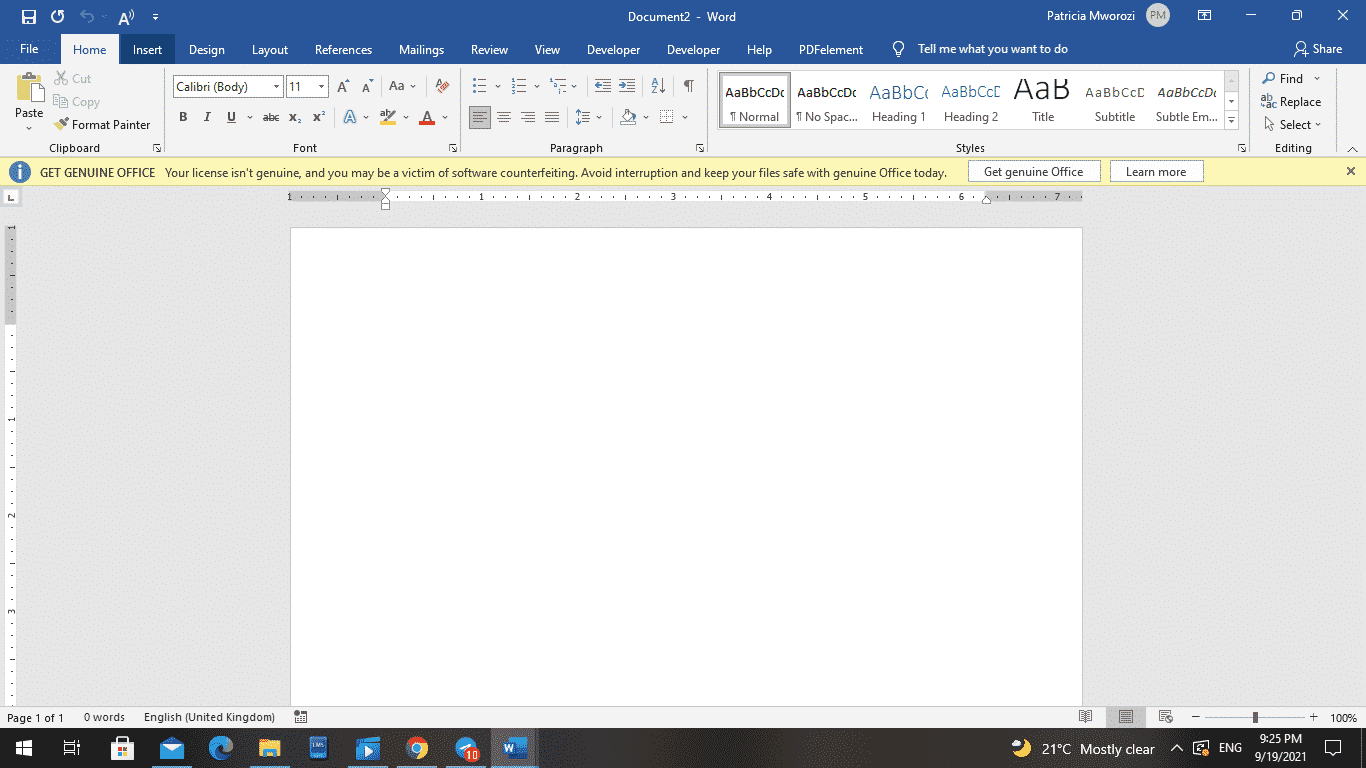Switch to Read Mode view in status bar
Viewport: 1366px width, 768px height.
pos(1086,717)
